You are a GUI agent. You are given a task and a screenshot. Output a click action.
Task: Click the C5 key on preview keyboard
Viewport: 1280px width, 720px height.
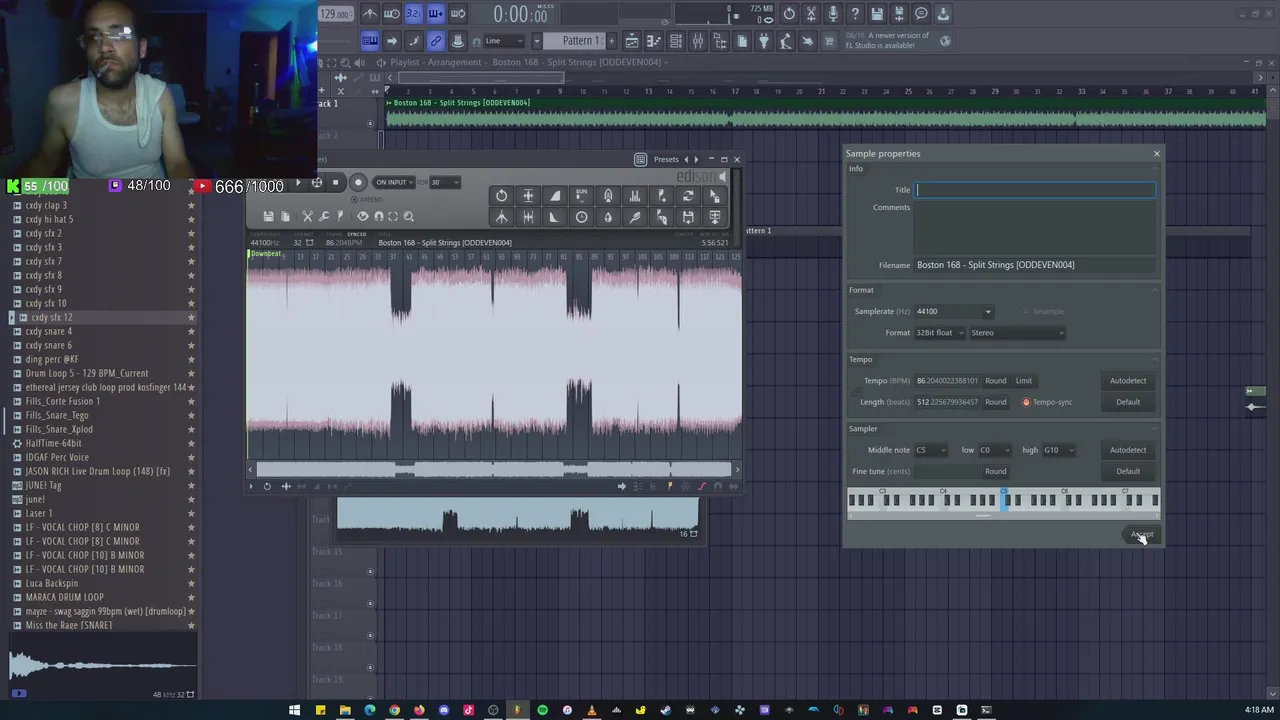[1003, 500]
